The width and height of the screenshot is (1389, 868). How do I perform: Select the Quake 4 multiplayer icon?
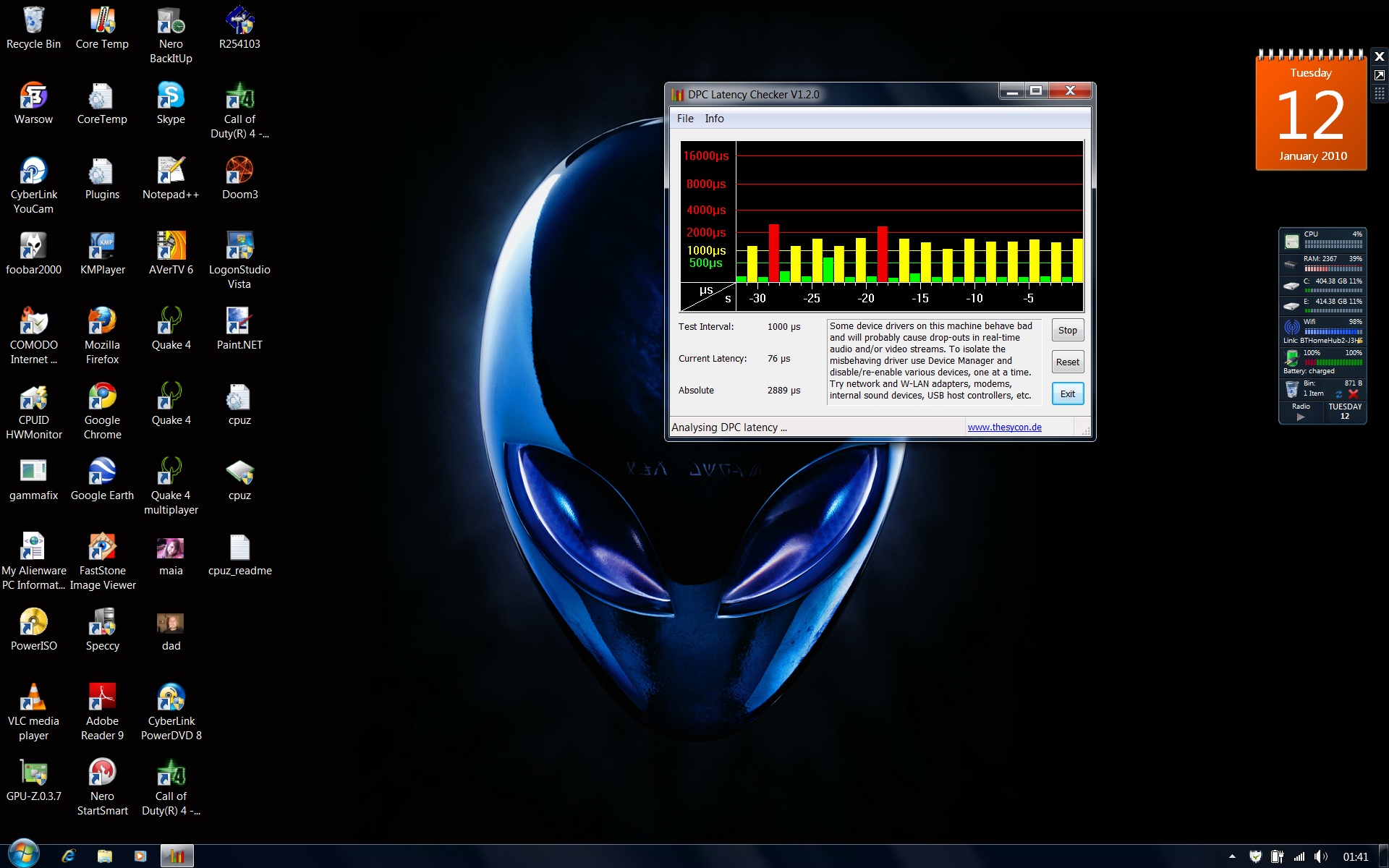(x=171, y=488)
